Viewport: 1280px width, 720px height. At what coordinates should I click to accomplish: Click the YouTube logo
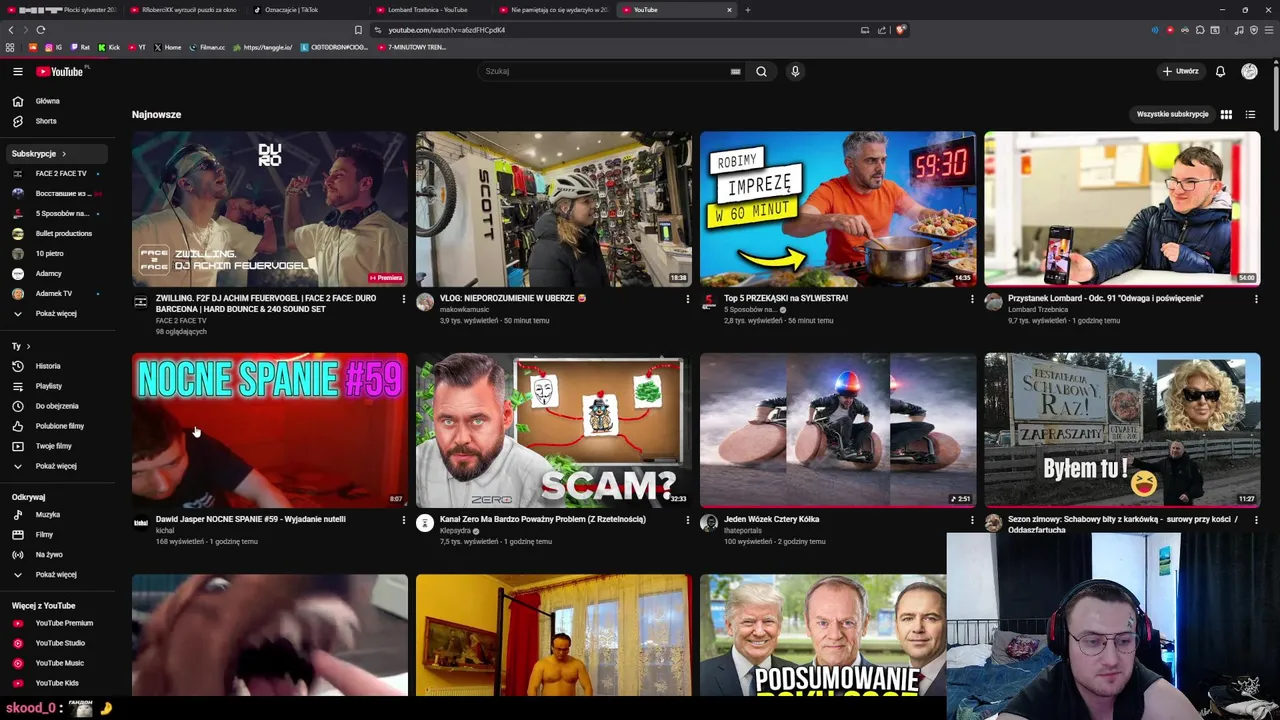62,71
